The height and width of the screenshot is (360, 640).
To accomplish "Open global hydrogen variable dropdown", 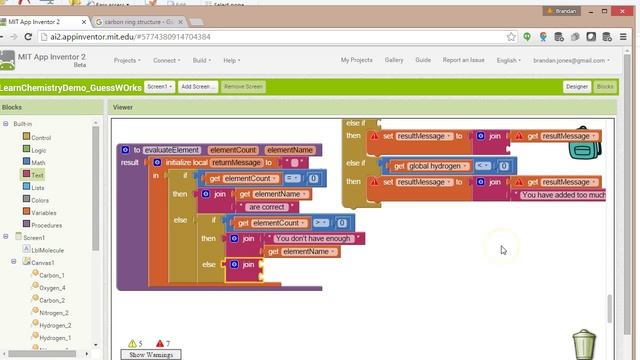I will [x=465, y=166].
